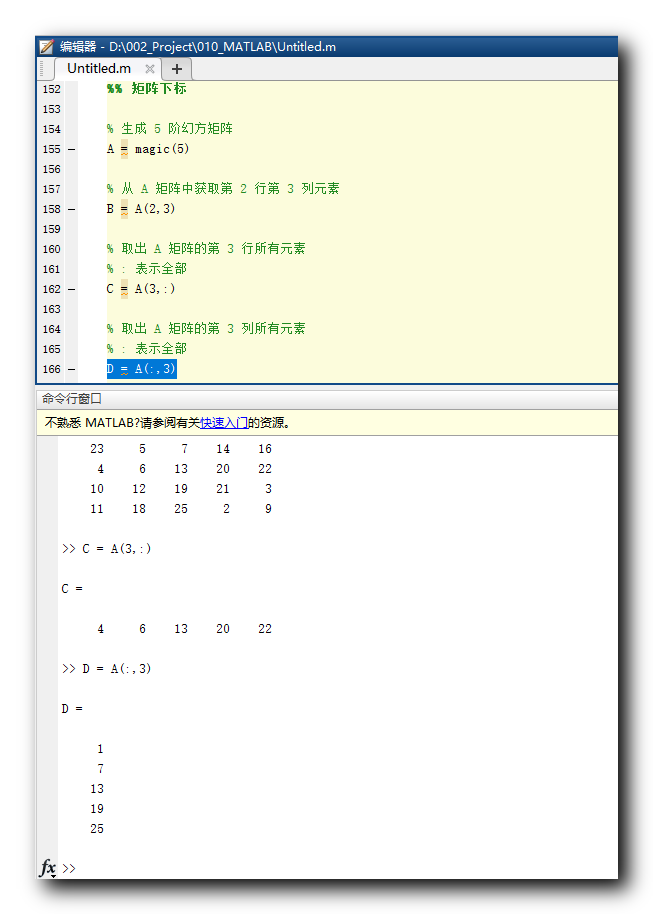Open the fx function browser icon
653x914 pixels.
click(48, 867)
